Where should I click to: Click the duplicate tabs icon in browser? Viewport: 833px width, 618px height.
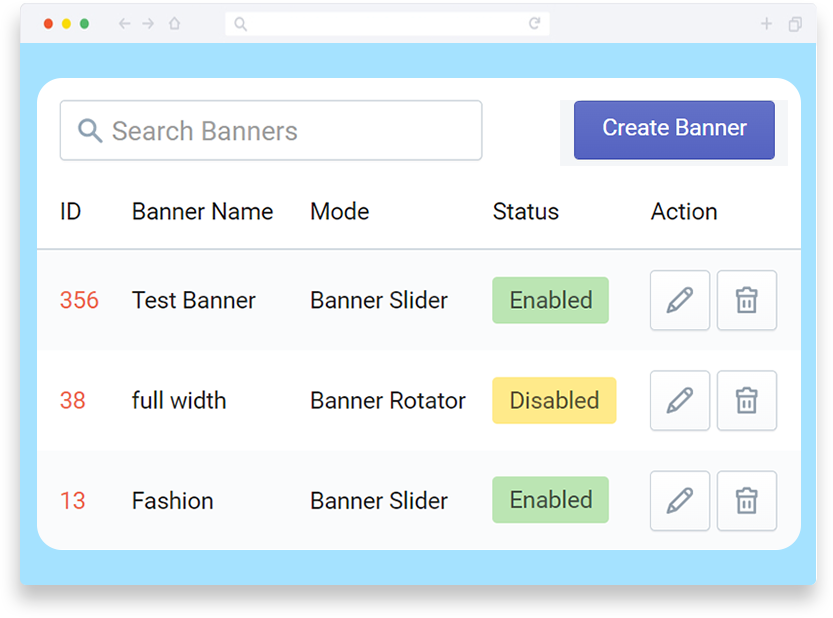click(795, 24)
